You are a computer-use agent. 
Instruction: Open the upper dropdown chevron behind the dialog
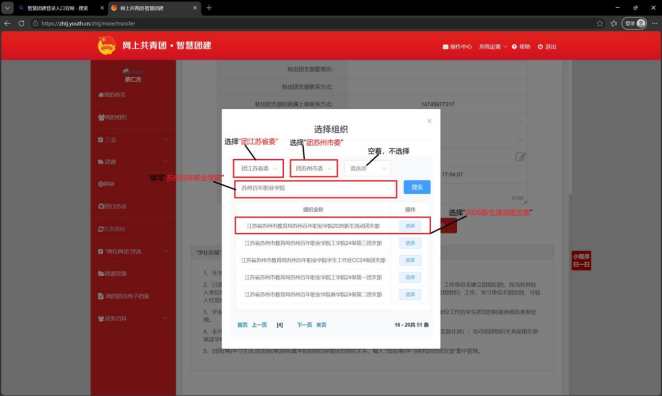[521, 122]
